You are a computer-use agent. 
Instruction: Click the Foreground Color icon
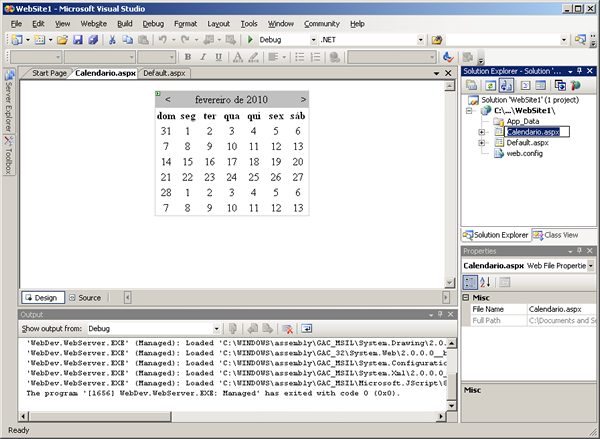tap(238, 57)
